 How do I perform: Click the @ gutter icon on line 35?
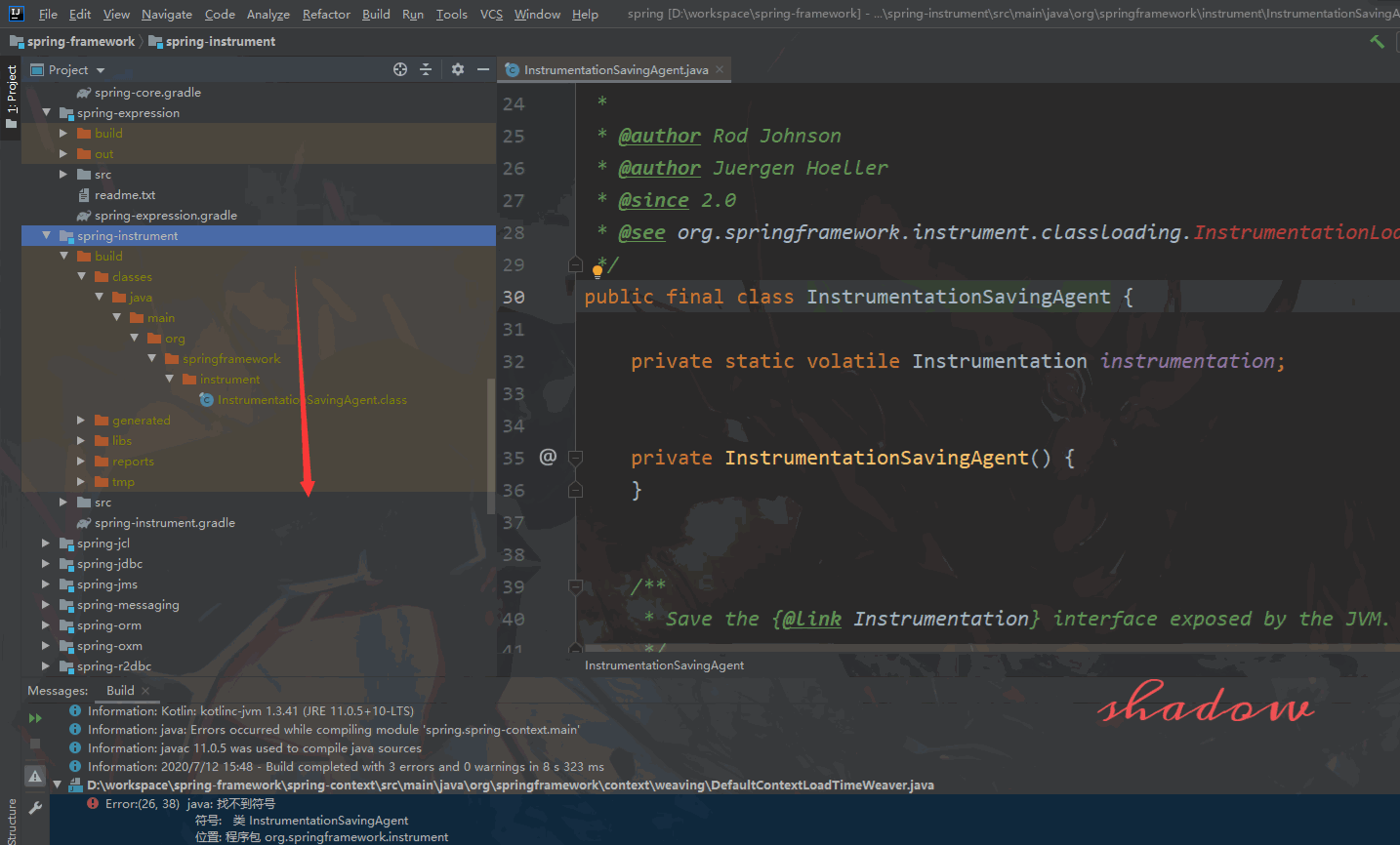click(x=548, y=457)
